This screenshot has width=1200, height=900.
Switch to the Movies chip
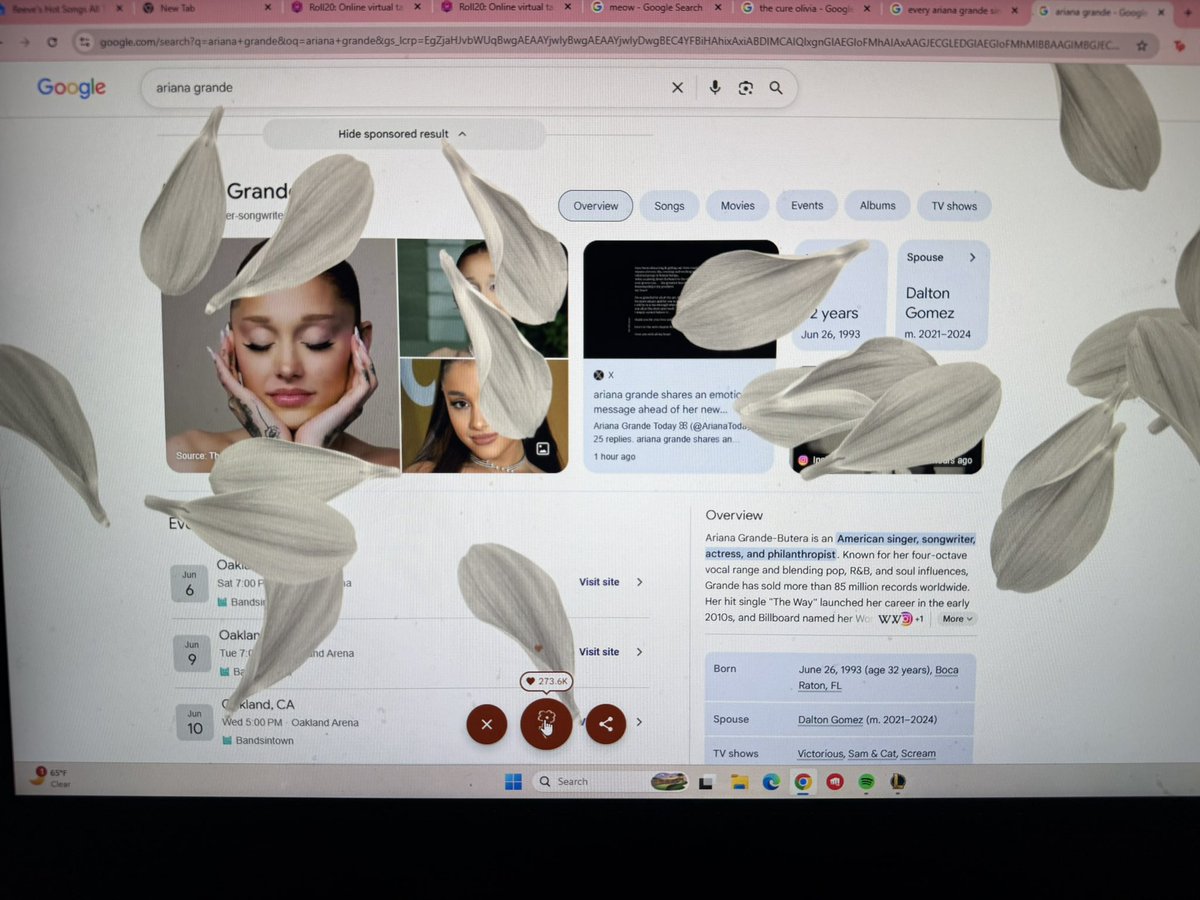(738, 206)
